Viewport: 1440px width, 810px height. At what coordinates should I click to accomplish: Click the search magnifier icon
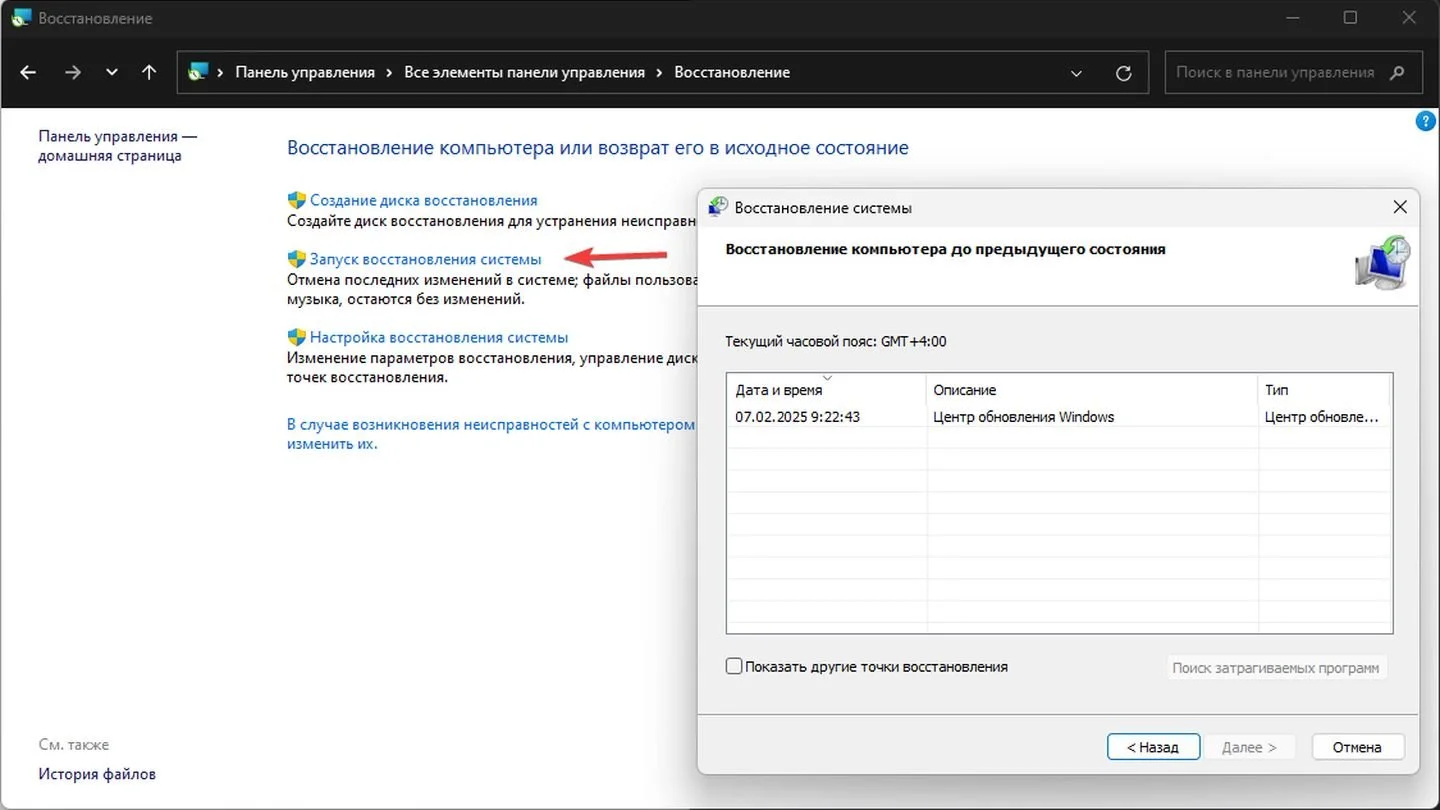tap(1398, 72)
